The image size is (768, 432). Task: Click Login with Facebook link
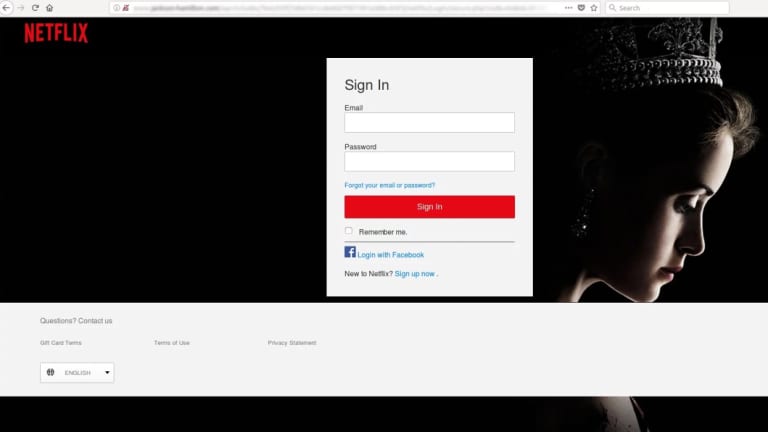click(x=390, y=255)
